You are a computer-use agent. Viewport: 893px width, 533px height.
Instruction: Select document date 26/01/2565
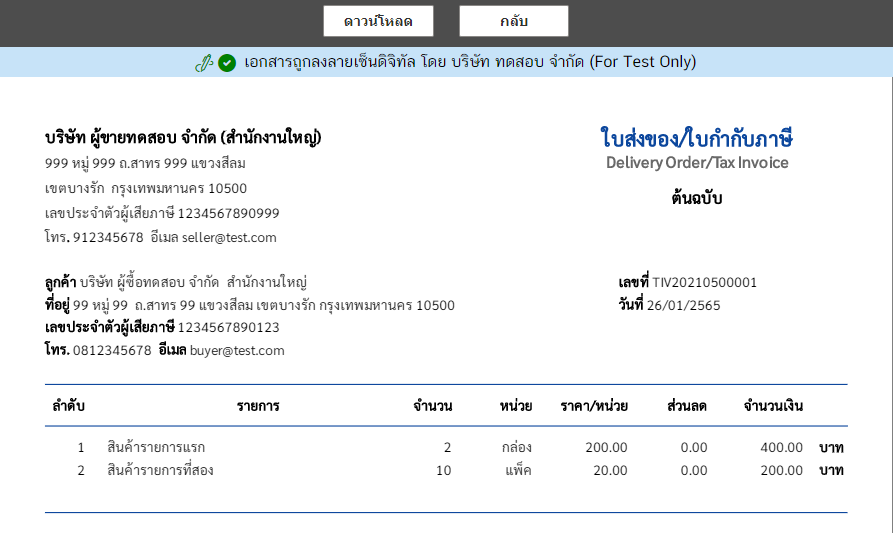tap(683, 305)
